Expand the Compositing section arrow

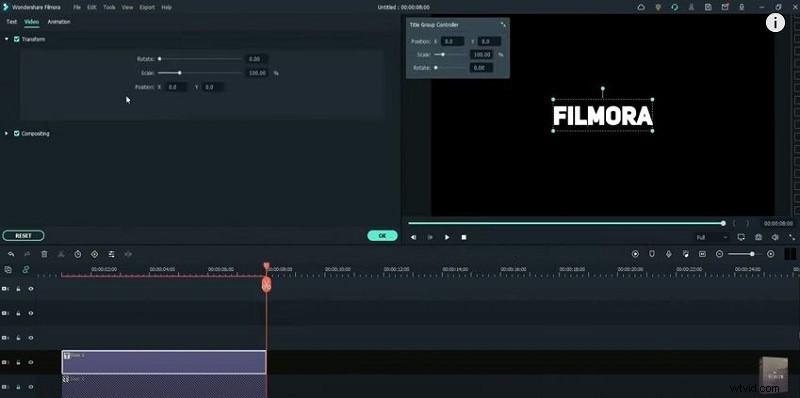click(x=7, y=133)
